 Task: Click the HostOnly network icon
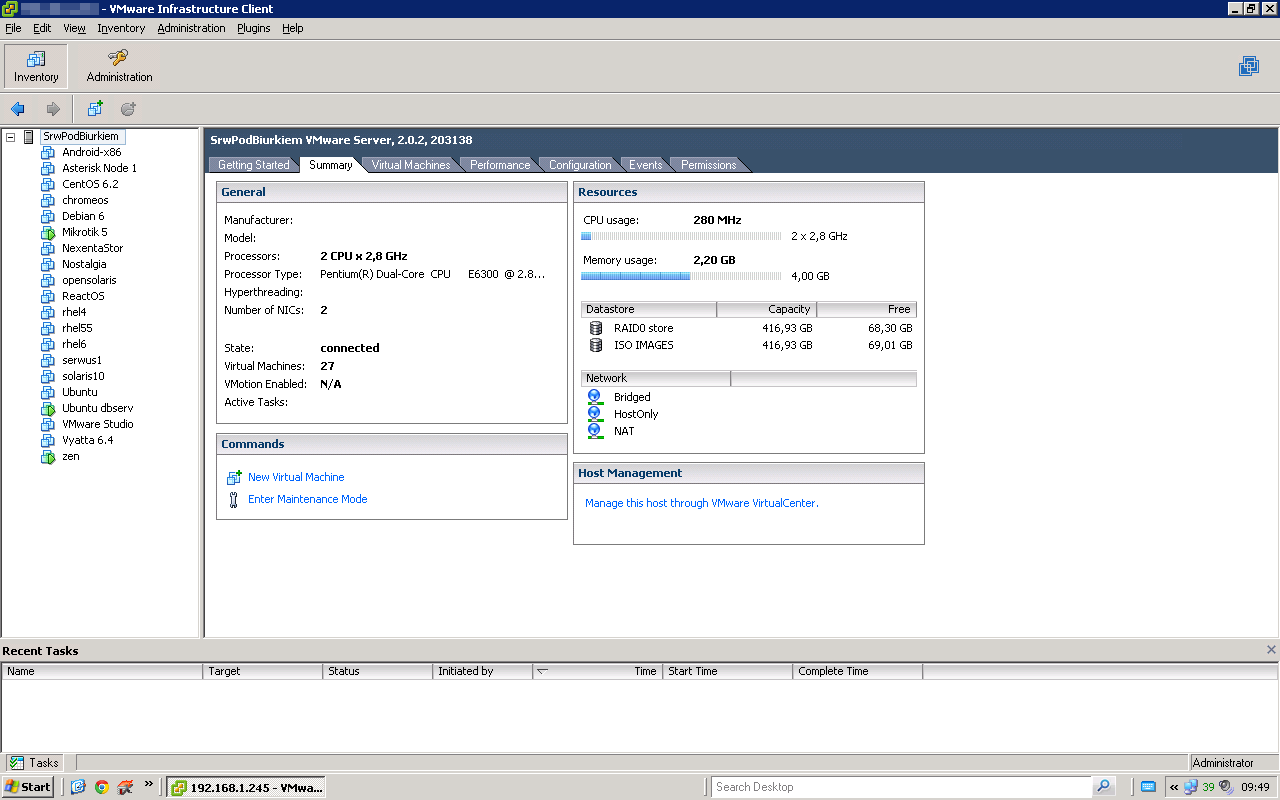point(595,414)
